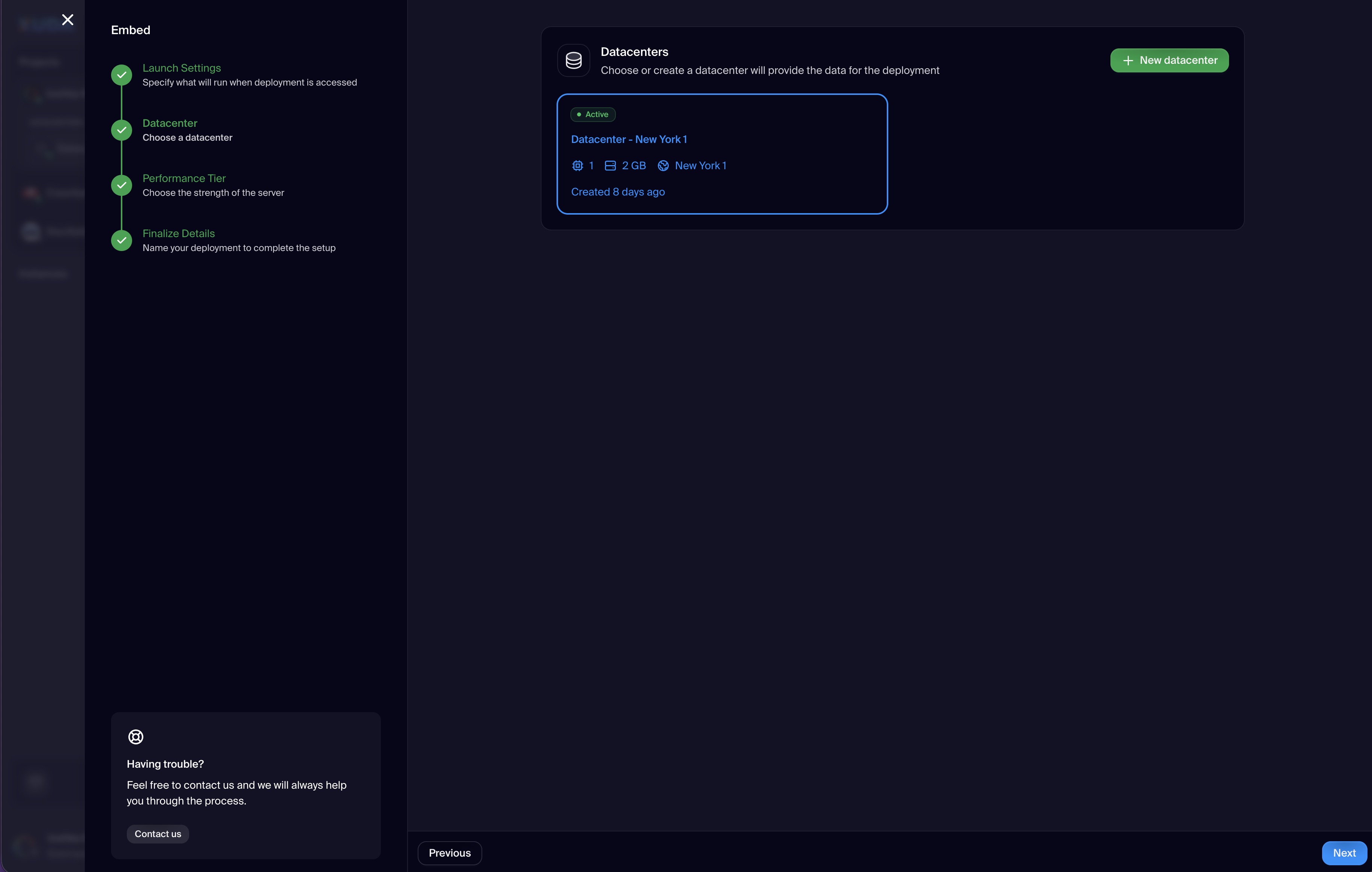Screen dimensions: 1372x872
Task: Click the Datacenter step checkmark icon
Action: coord(121,131)
